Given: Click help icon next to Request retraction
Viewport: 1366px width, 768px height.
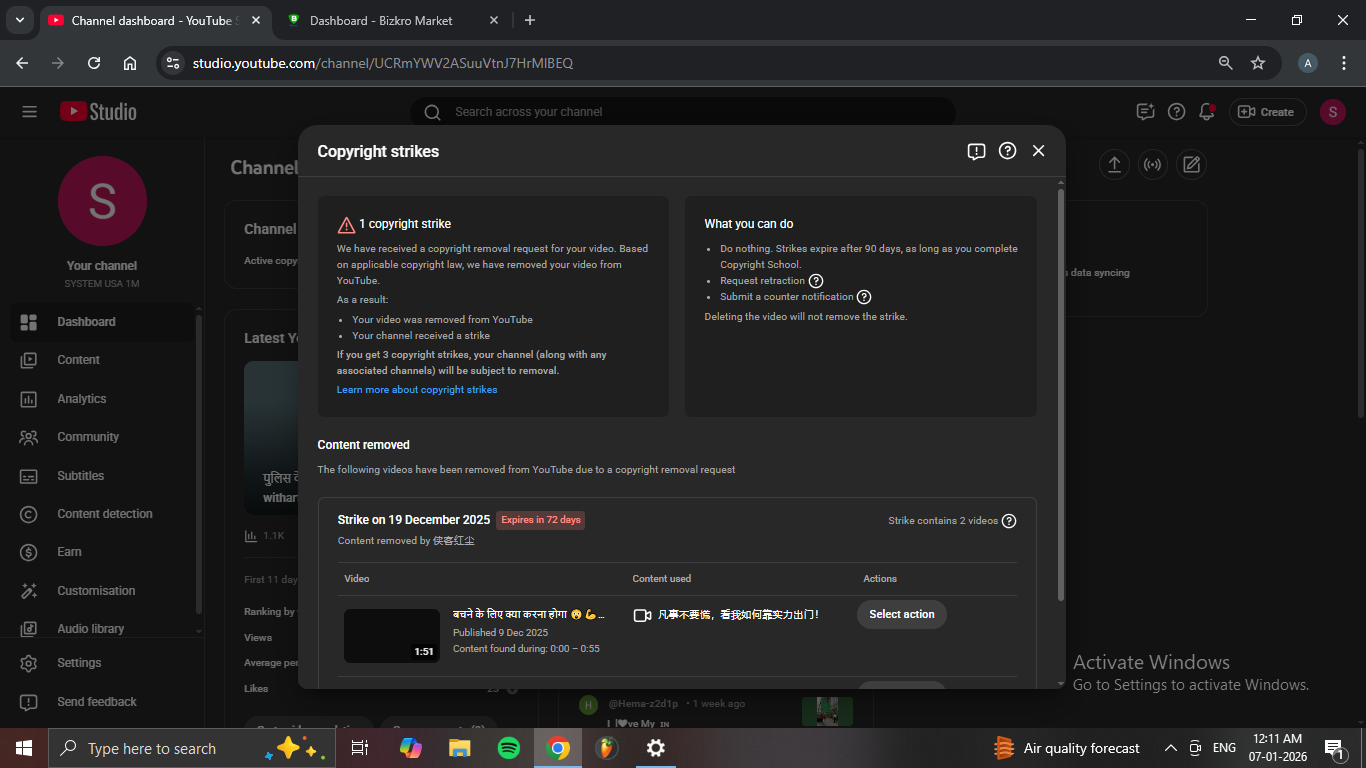Looking at the screenshot, I should point(816,281).
